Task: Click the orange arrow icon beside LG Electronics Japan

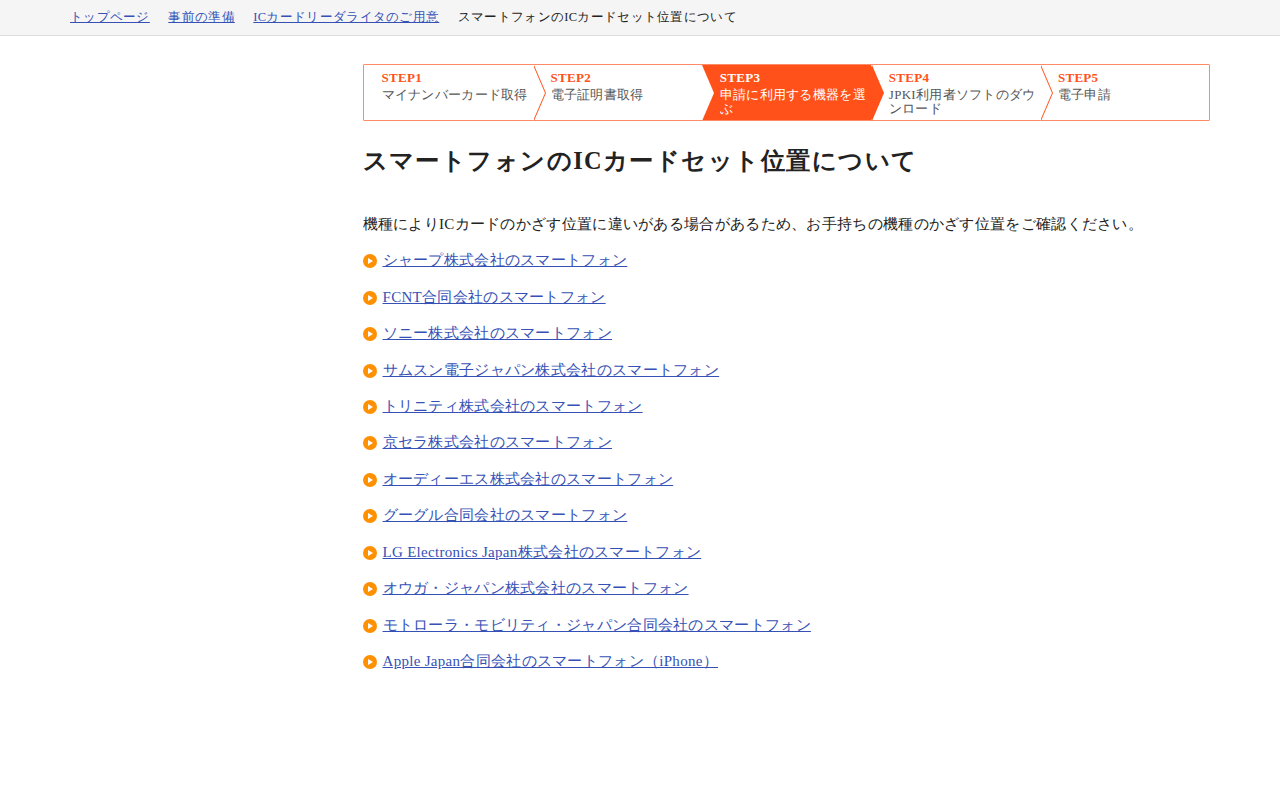Action: (x=370, y=553)
